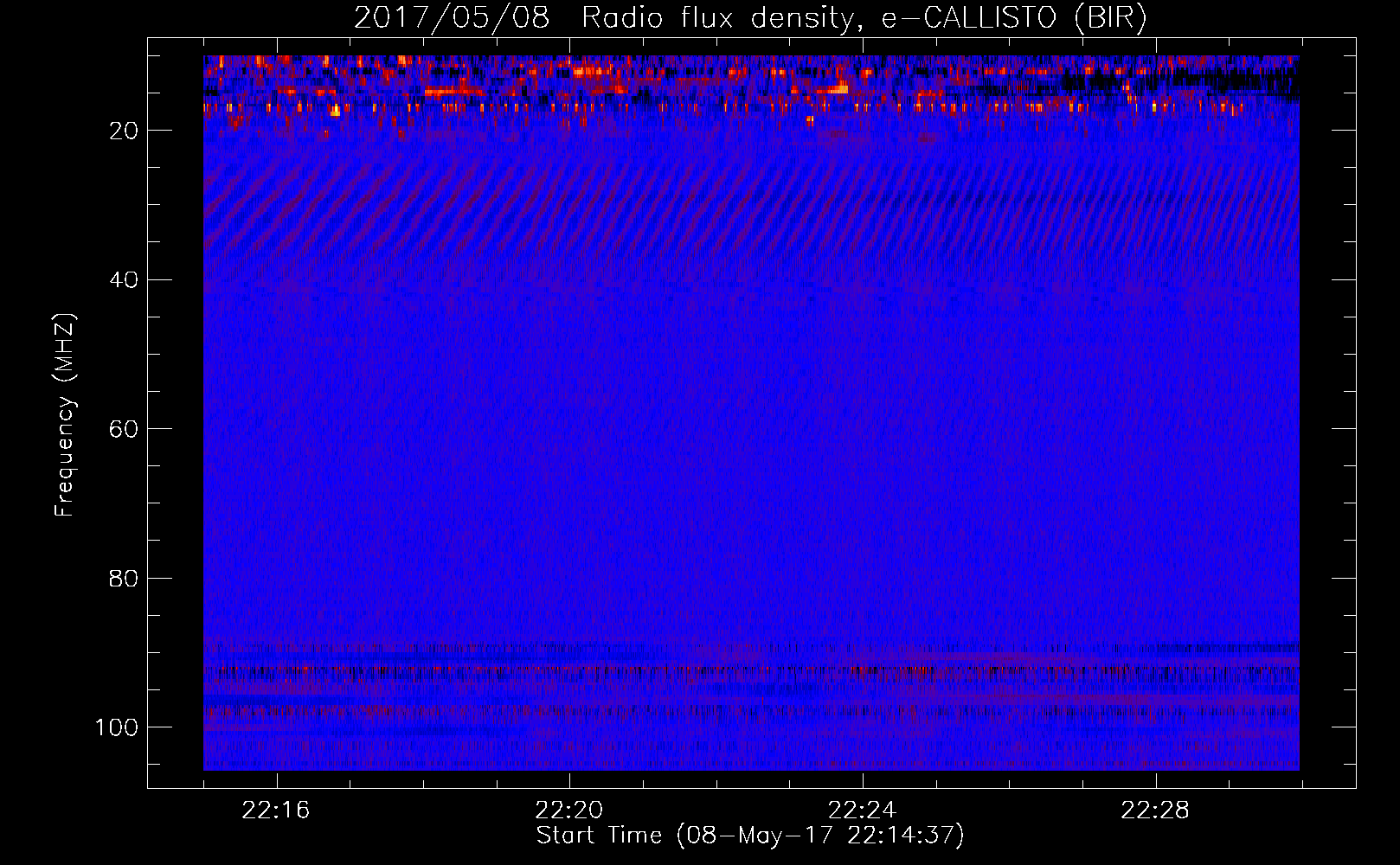The height and width of the screenshot is (865, 1400).
Task: Click the plot title "2017/05/08 Radio flux density, e-CALLISTO (BIR)"
Action: coord(750,18)
